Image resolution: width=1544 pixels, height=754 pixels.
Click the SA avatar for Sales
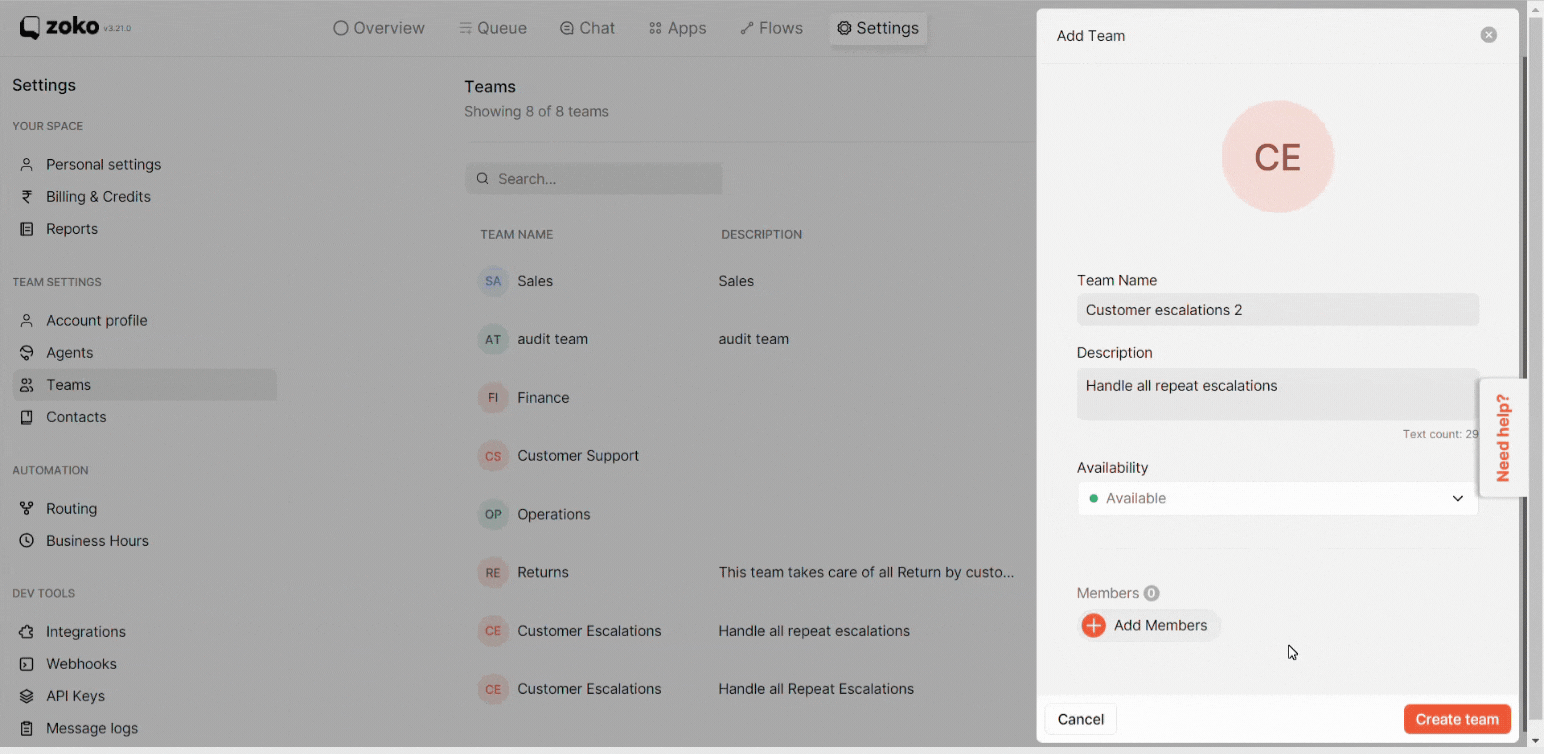[x=493, y=281]
